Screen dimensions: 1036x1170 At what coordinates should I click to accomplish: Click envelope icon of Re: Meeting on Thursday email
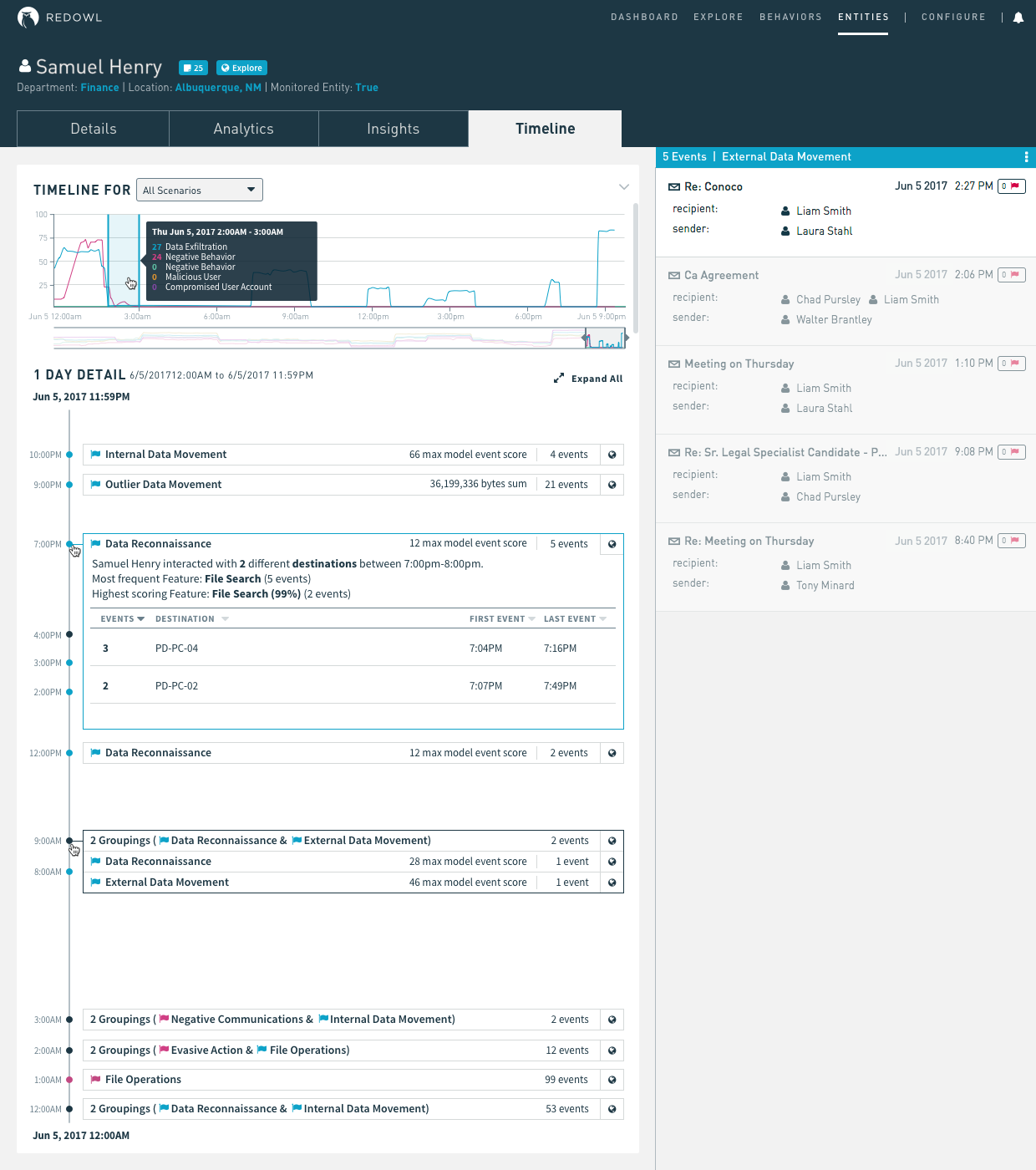pos(674,542)
